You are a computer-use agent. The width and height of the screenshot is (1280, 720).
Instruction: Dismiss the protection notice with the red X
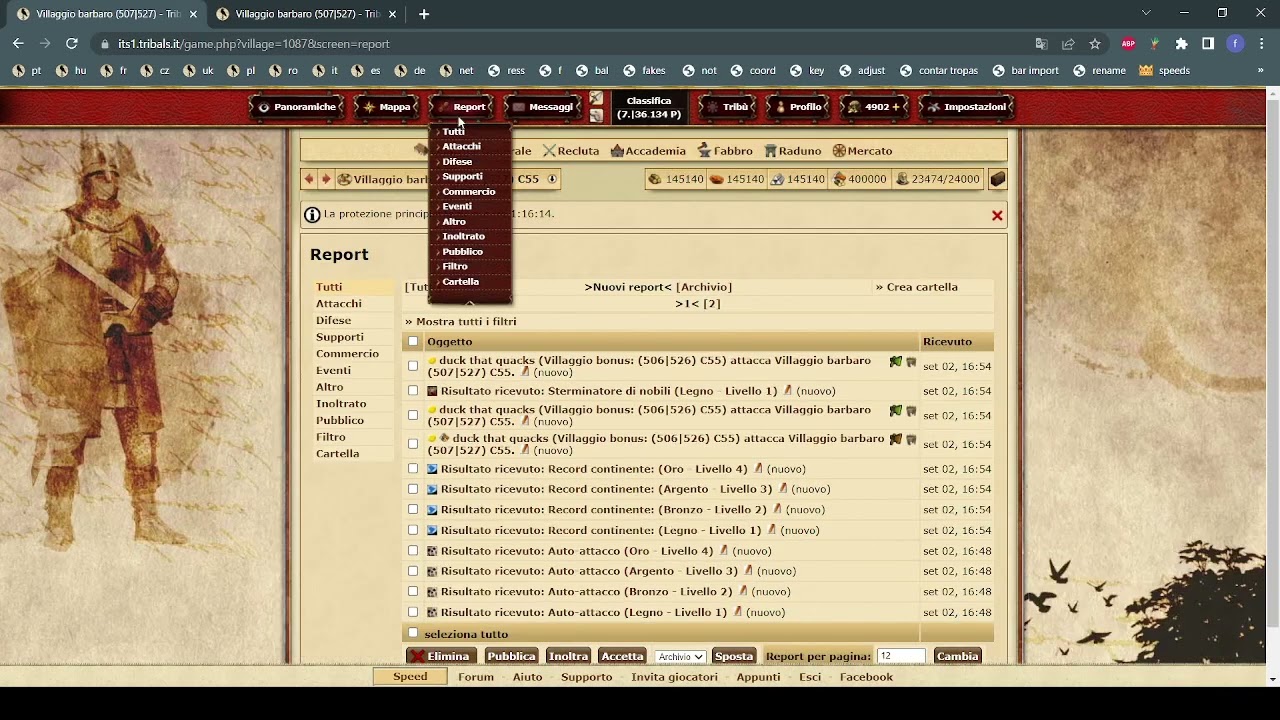(997, 215)
